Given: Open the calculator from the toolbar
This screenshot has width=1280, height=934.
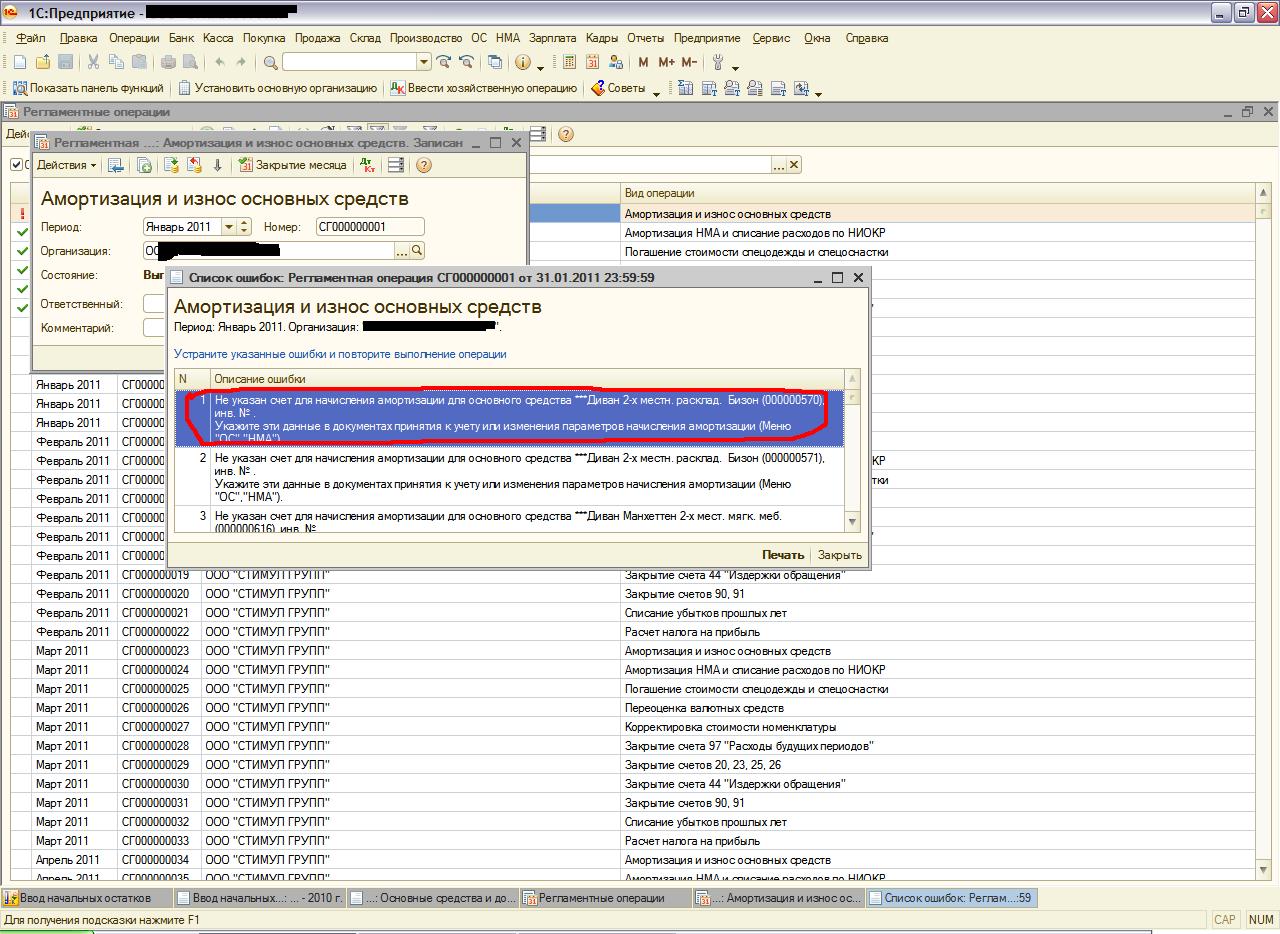Looking at the screenshot, I should [569, 62].
